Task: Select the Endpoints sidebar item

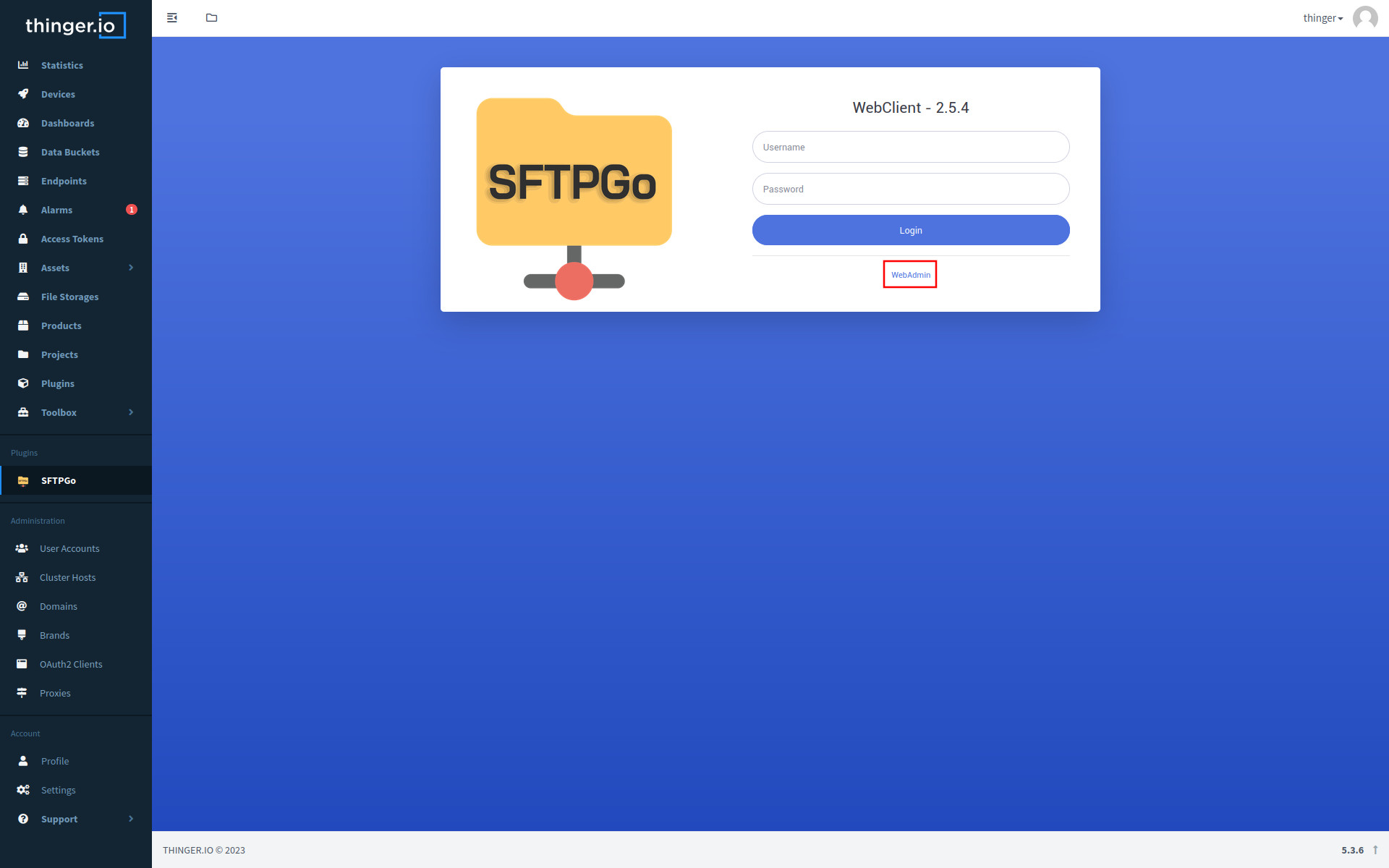Action: [75, 180]
